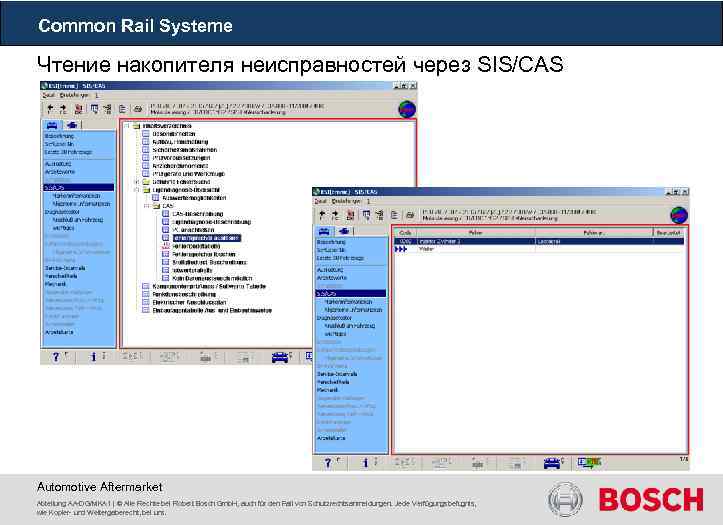This screenshot has height=525, width=723.
Task: Click the blue 'i' info icon in front window
Action: pos(365,462)
